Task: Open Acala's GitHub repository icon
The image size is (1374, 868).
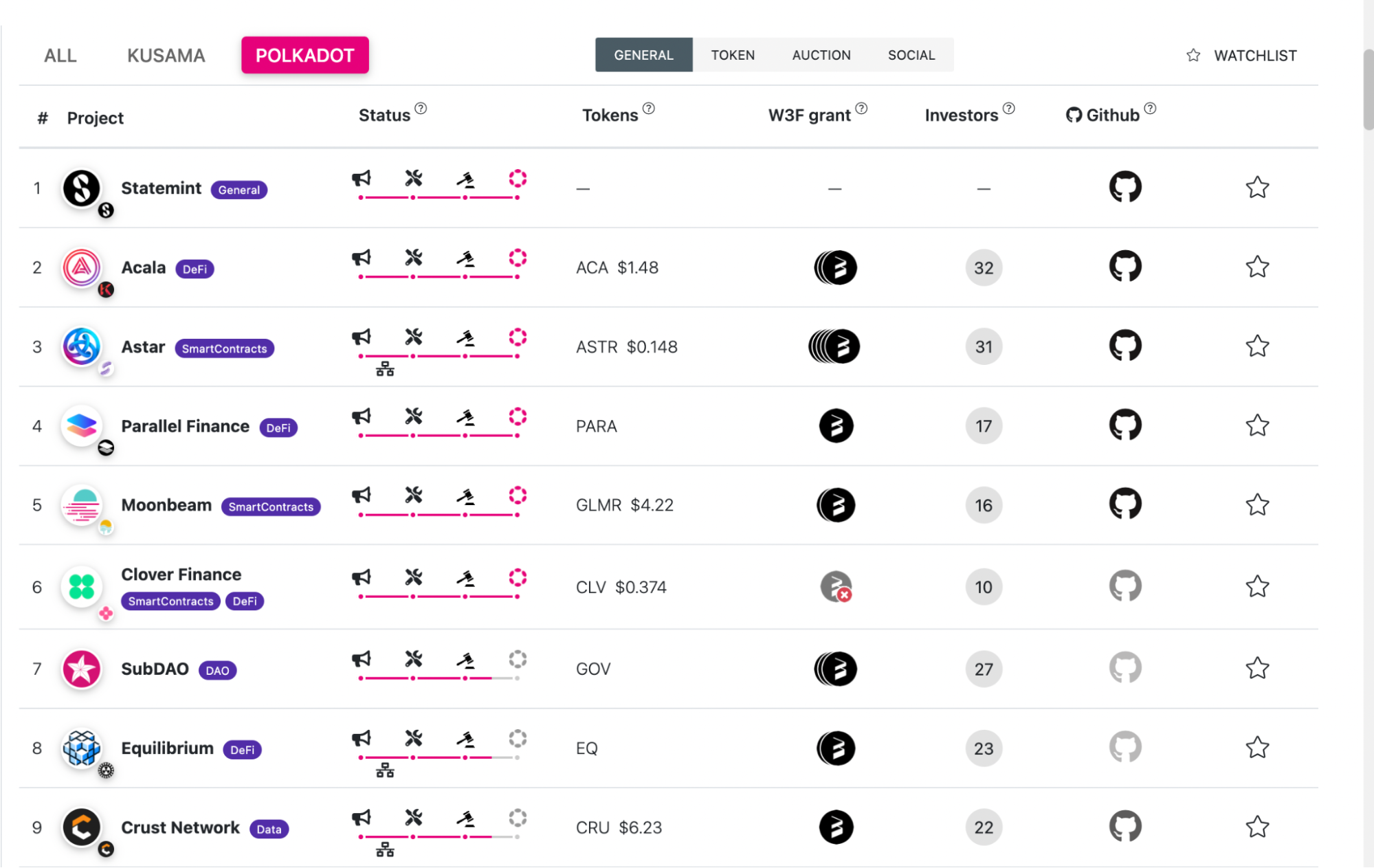Action: (1125, 267)
